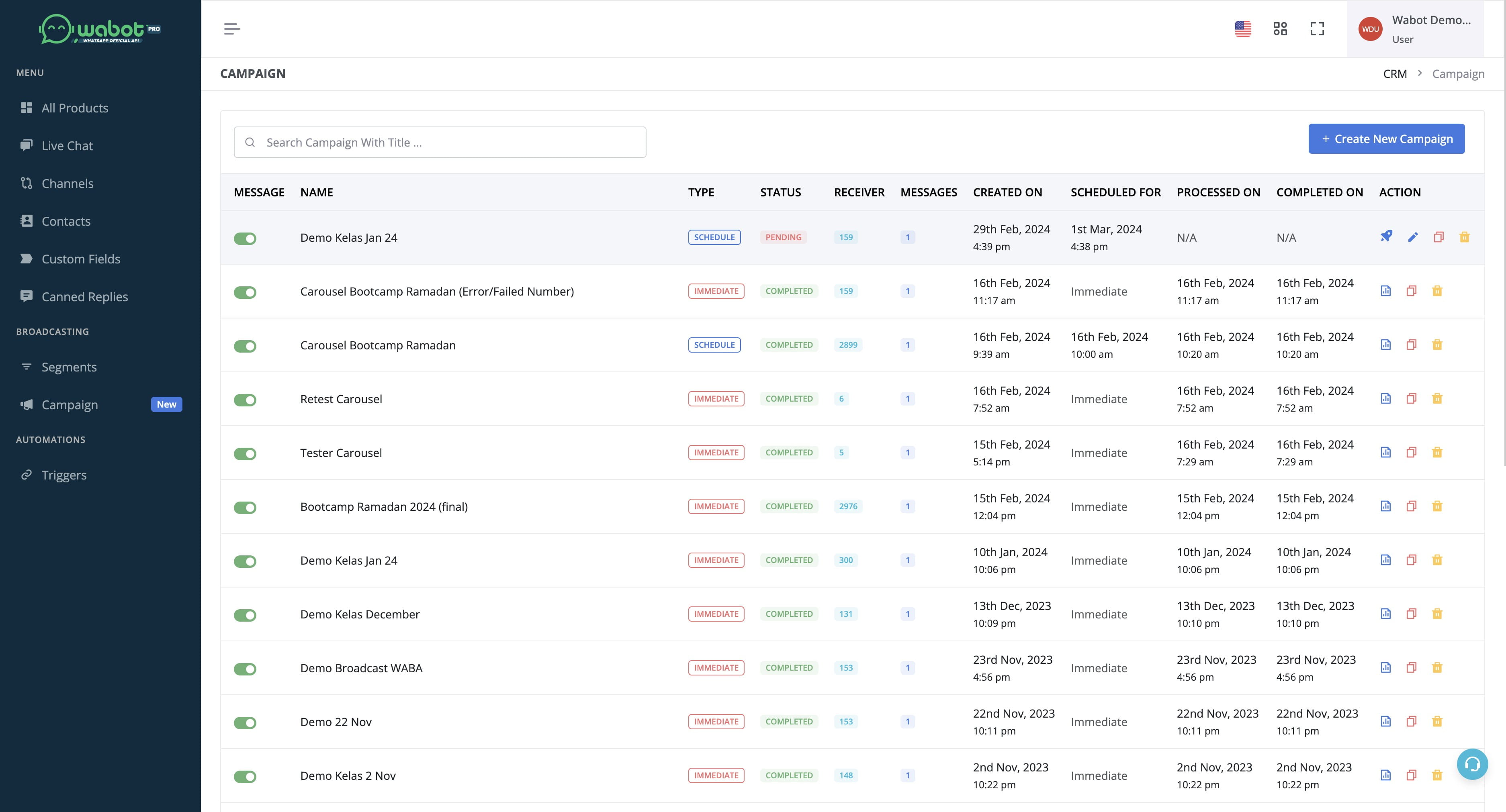Click the NAME column header
1506x812 pixels.
pyautogui.click(x=316, y=192)
